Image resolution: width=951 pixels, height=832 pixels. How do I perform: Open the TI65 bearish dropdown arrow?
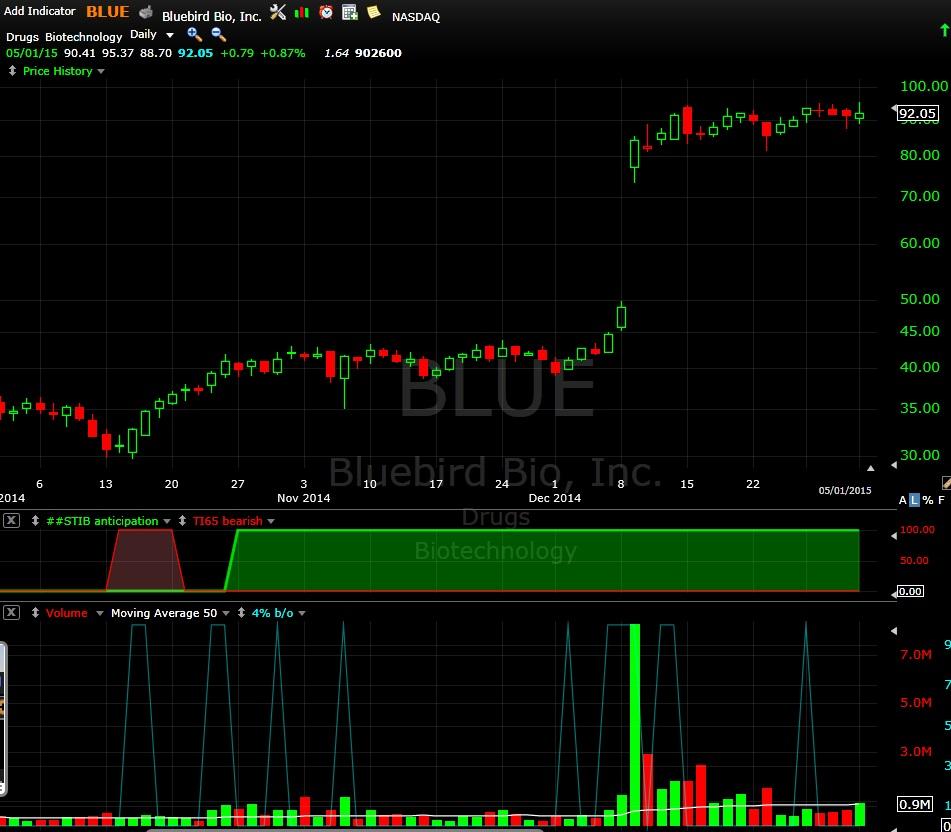click(271, 522)
